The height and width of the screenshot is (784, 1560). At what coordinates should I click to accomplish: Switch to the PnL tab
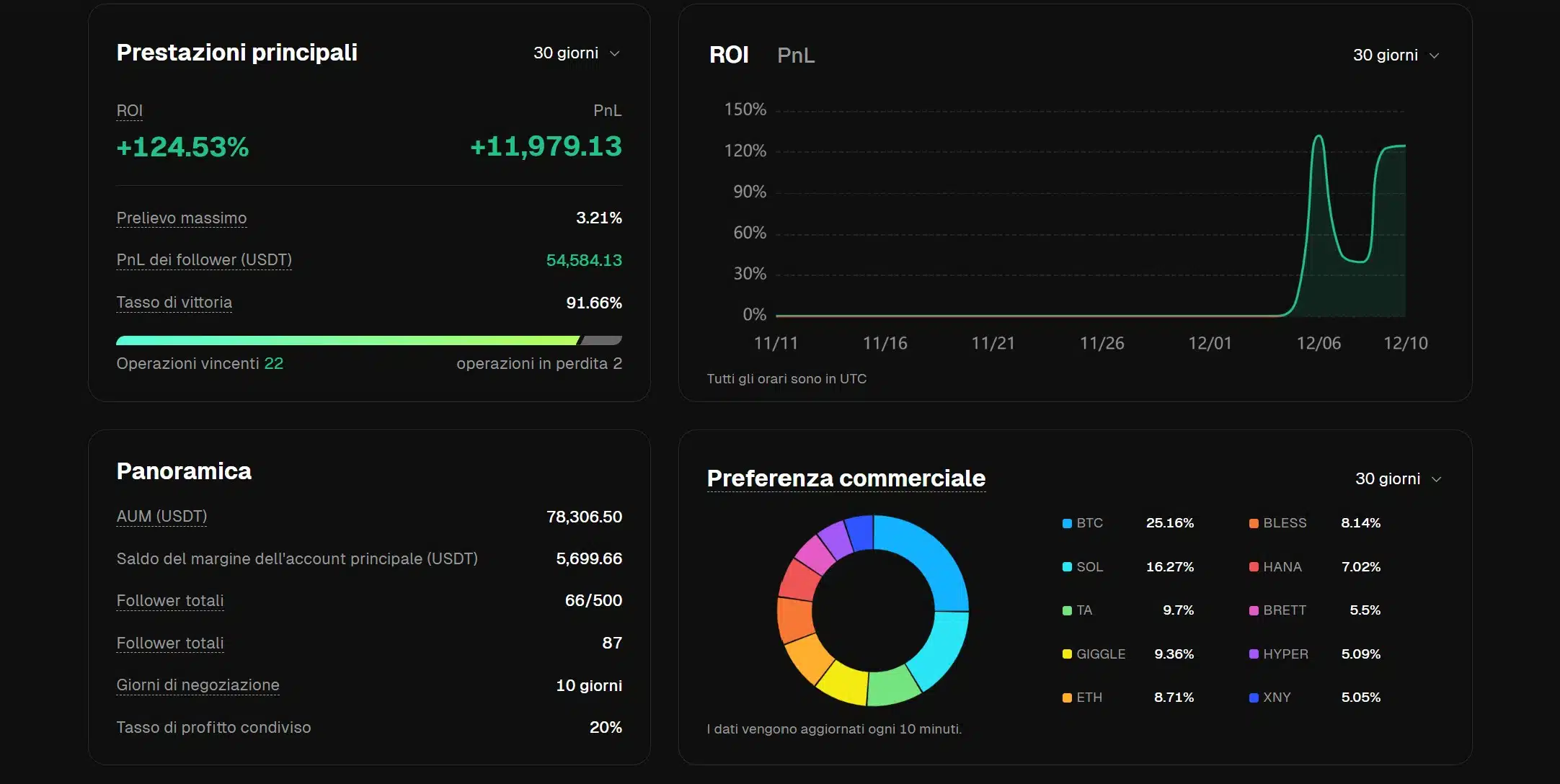tap(796, 55)
